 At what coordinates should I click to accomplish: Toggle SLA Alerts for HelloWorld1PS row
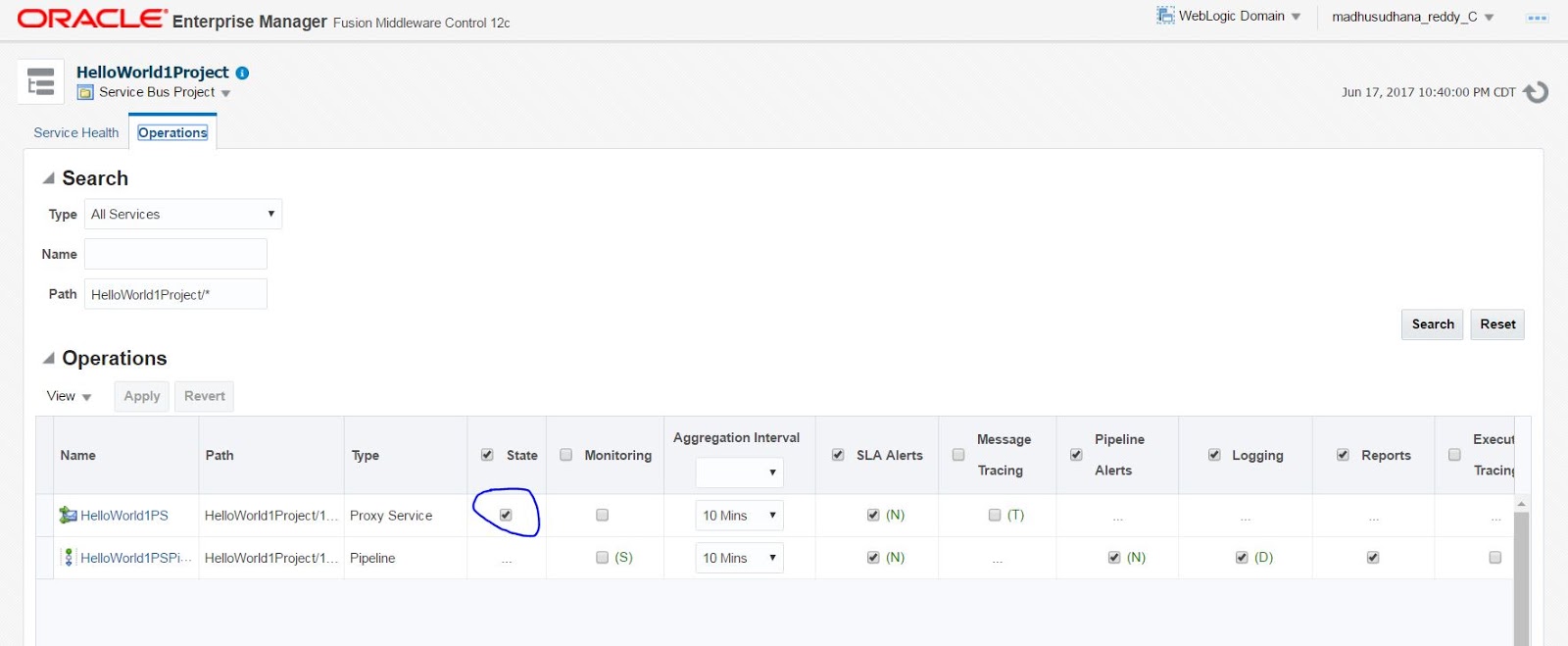(873, 515)
